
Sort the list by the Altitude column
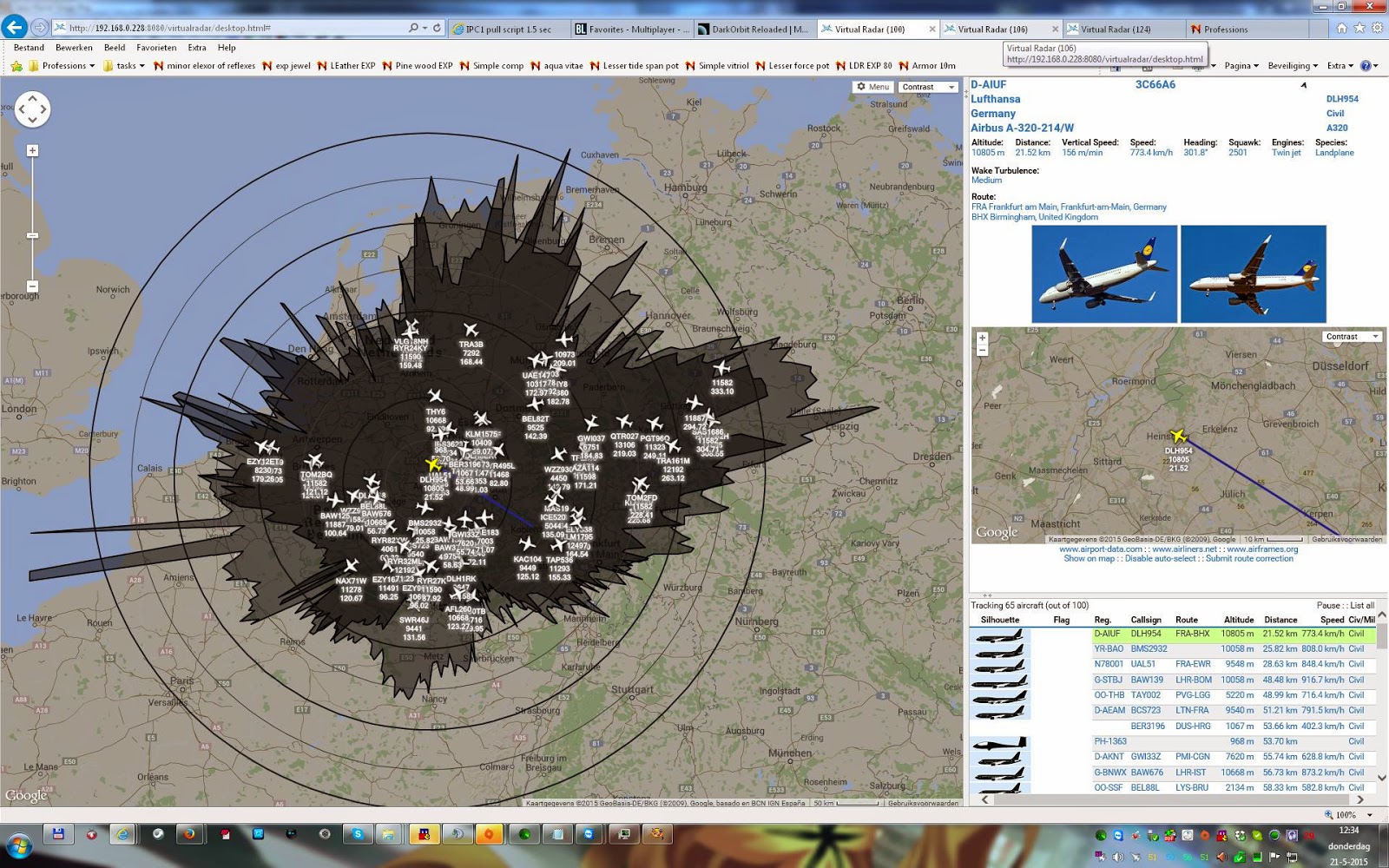1239,620
